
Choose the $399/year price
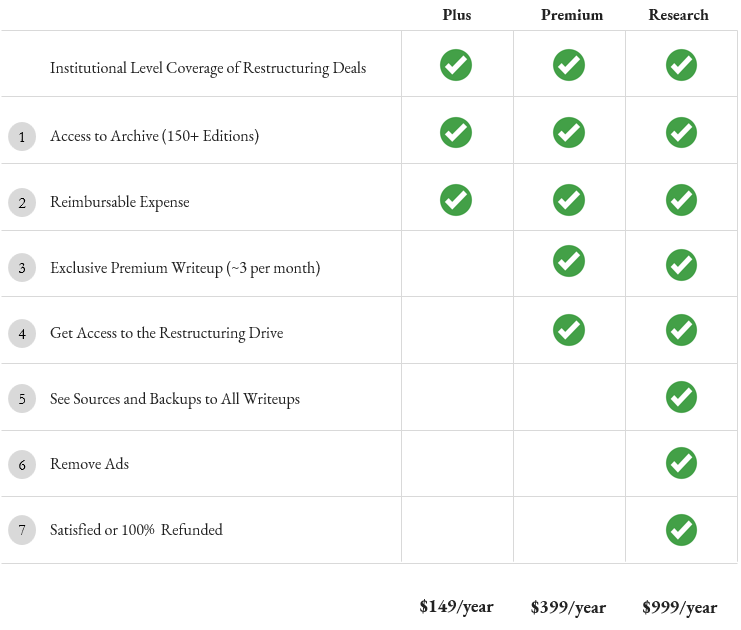pos(568,607)
